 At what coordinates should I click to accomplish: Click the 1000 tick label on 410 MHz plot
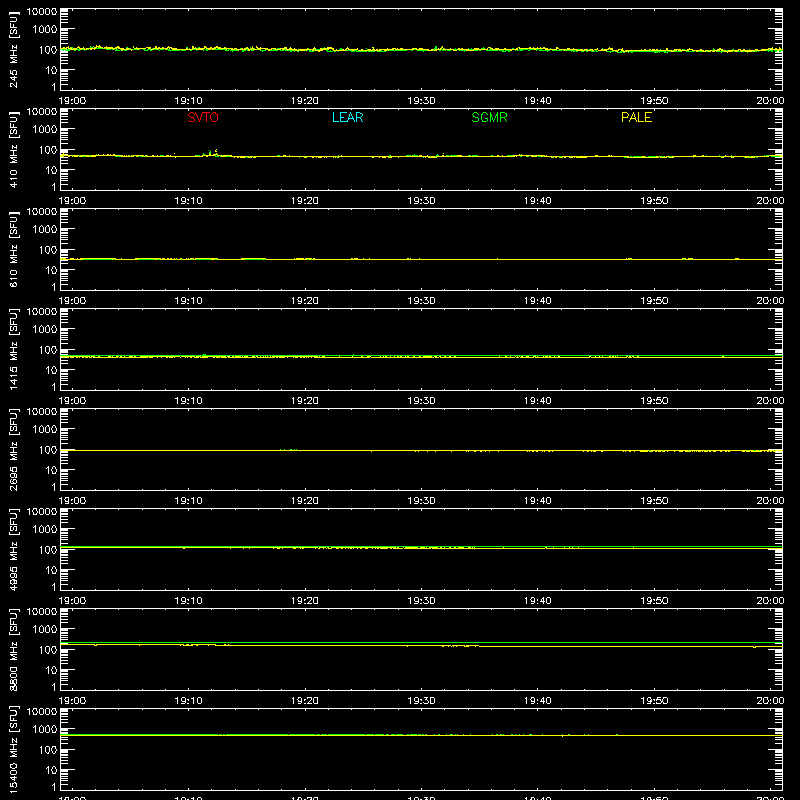[45, 130]
